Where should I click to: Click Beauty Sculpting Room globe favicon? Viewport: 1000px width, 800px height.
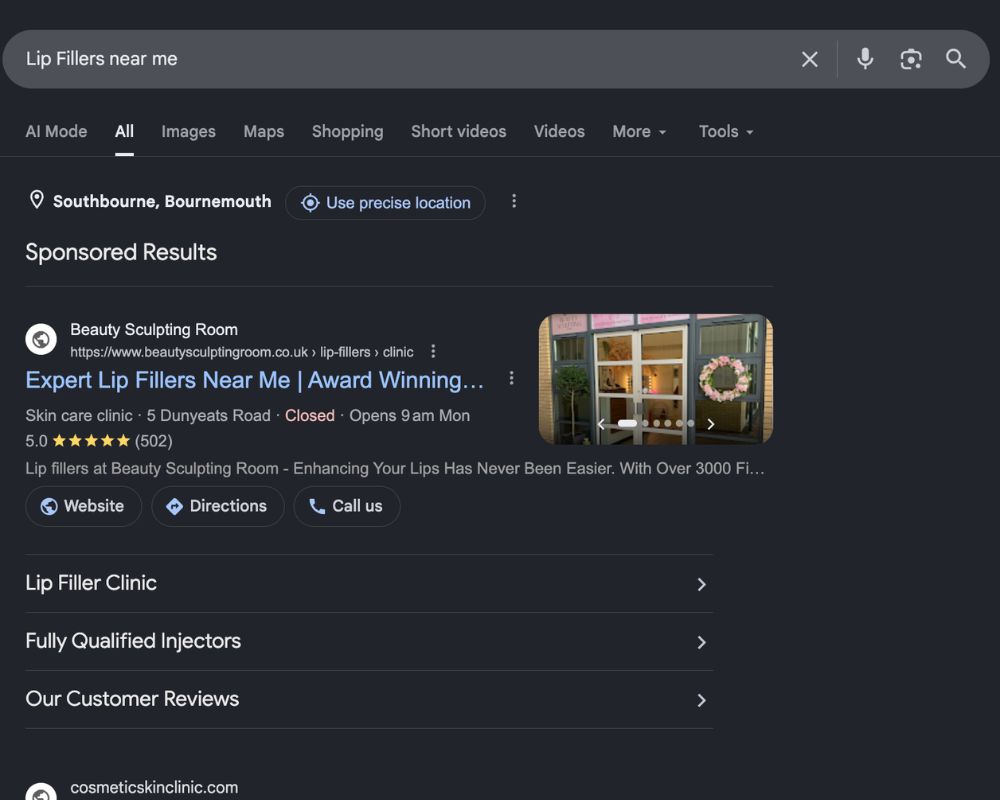41,339
